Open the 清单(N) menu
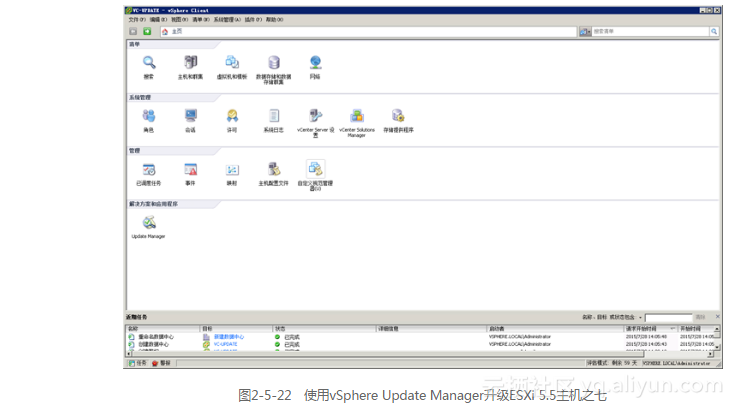This screenshot has height=409, width=734. coord(201,20)
